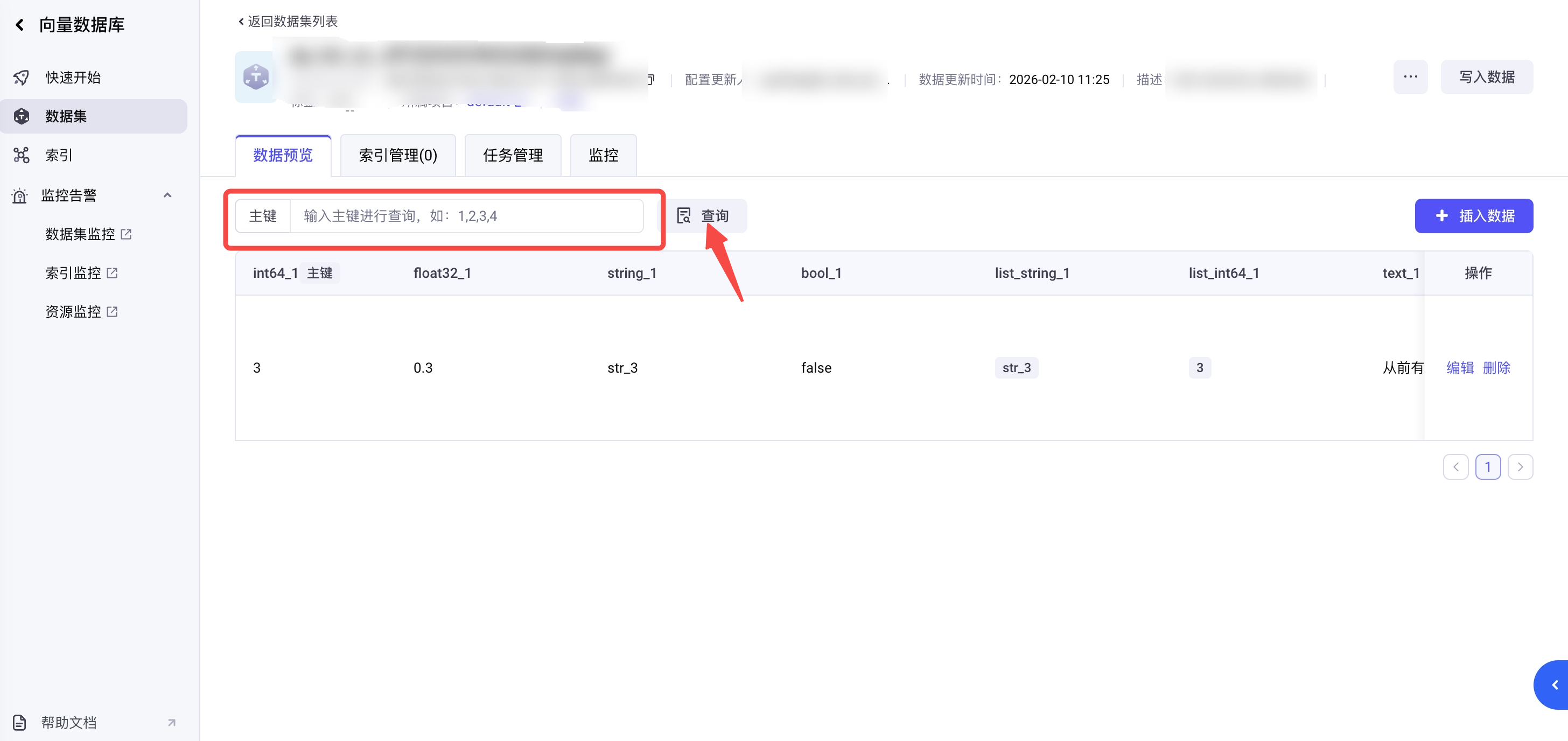Go to next page arrow in pagination

[x=1520, y=467]
